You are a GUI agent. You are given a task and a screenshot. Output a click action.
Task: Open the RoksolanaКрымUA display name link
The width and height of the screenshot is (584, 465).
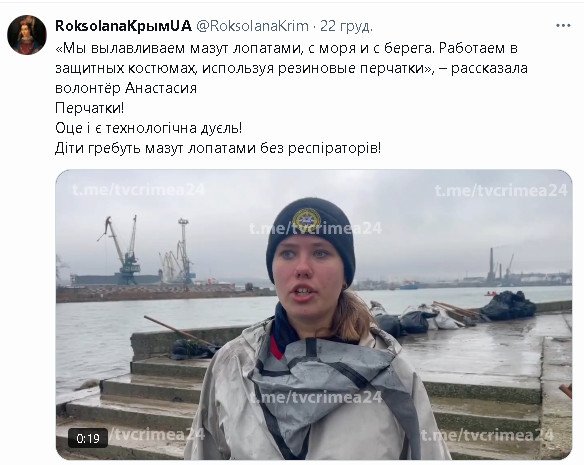pyautogui.click(x=123, y=26)
